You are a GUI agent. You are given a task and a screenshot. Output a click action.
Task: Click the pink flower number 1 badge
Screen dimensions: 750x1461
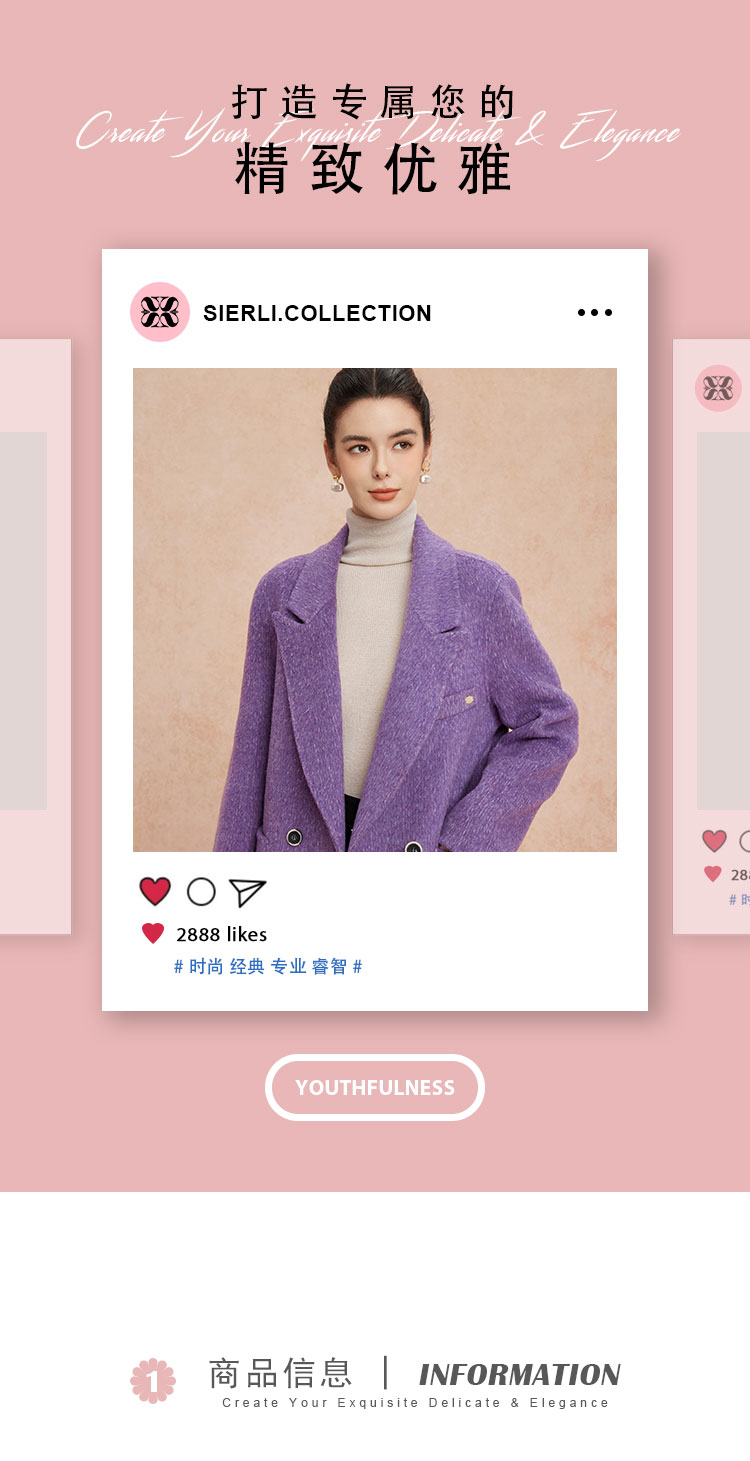click(153, 1380)
